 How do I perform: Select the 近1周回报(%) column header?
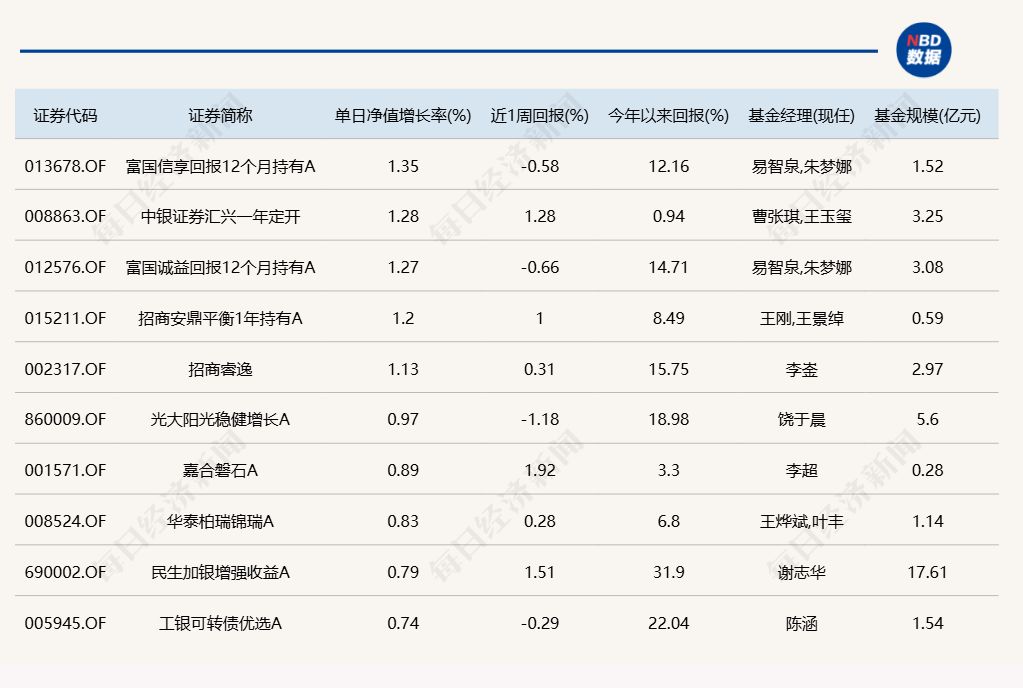click(x=540, y=115)
